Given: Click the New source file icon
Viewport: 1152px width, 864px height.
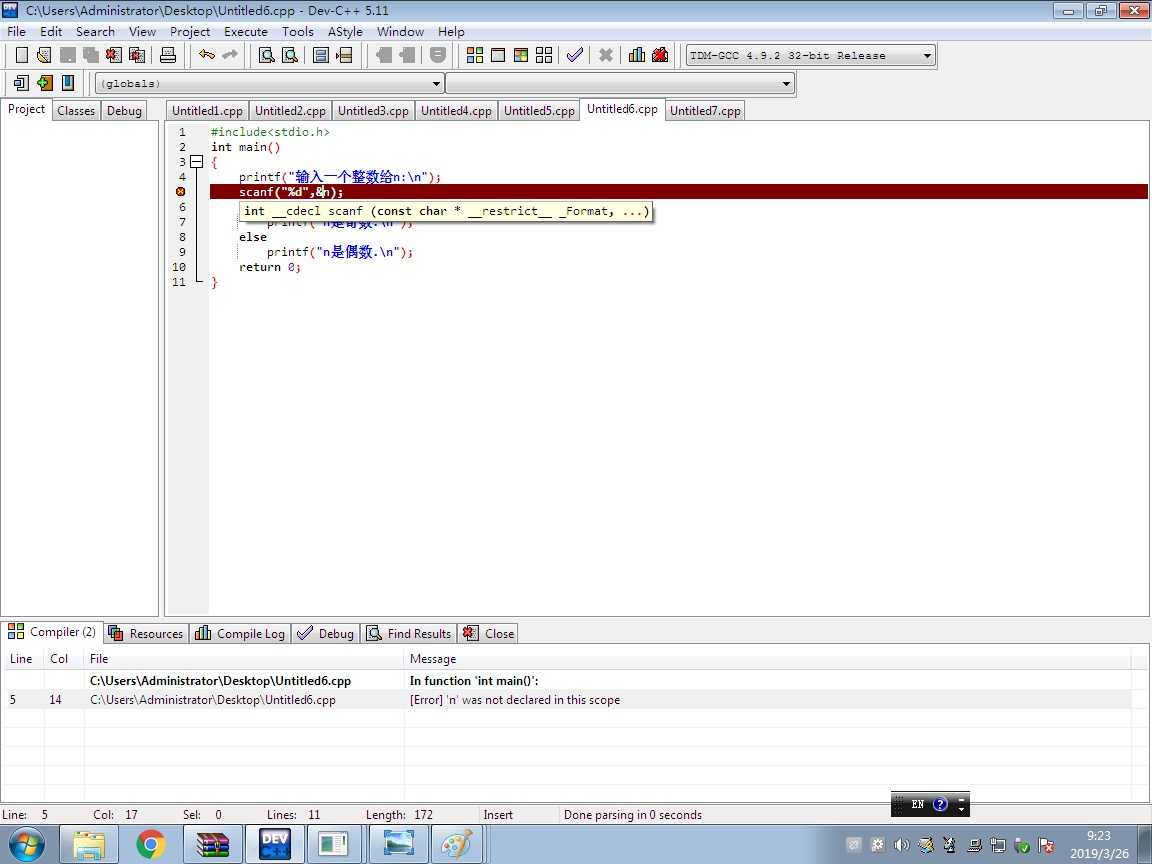Looking at the screenshot, I should point(22,55).
